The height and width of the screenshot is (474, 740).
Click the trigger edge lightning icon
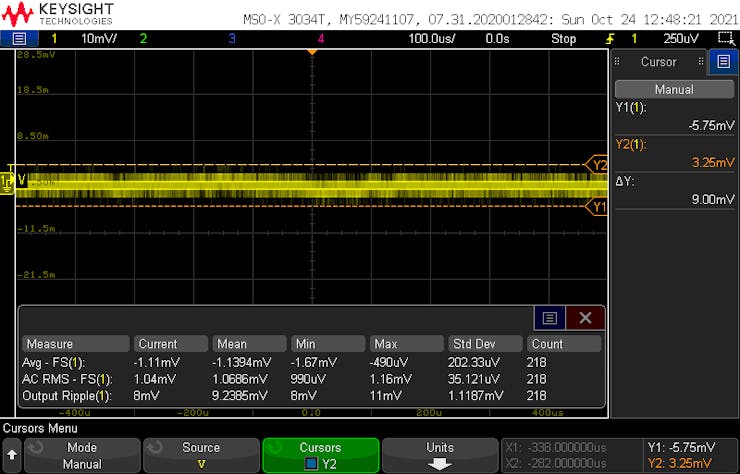609,38
